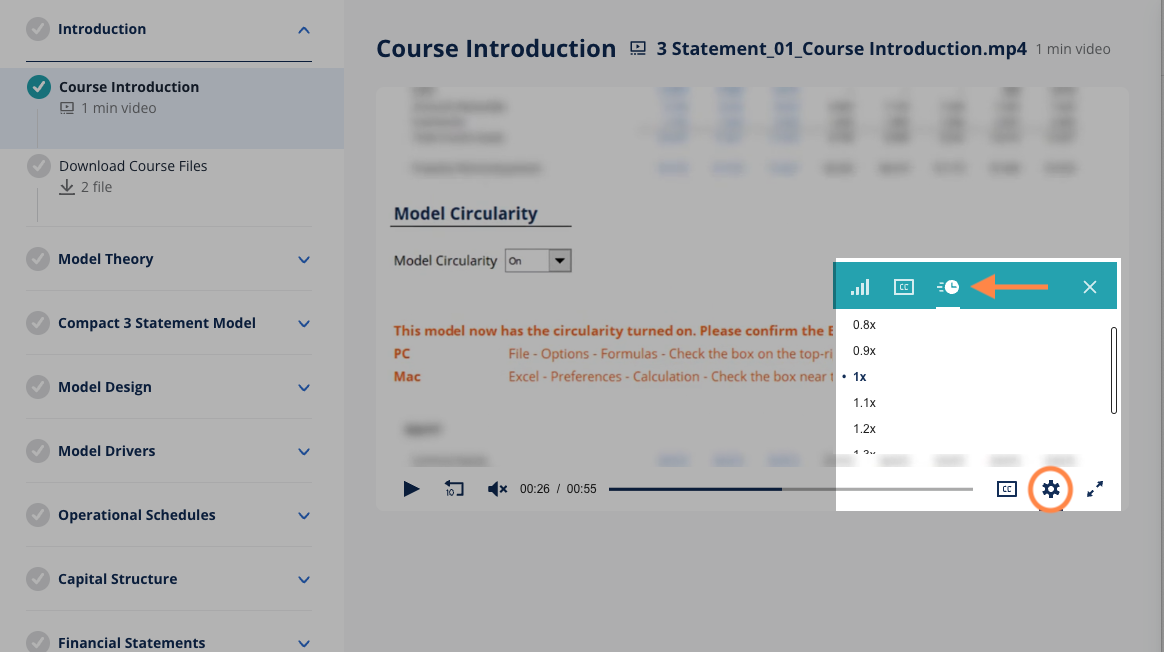Click the Model Theory section title
Screen dimensions: 1164x652
tap(105, 258)
